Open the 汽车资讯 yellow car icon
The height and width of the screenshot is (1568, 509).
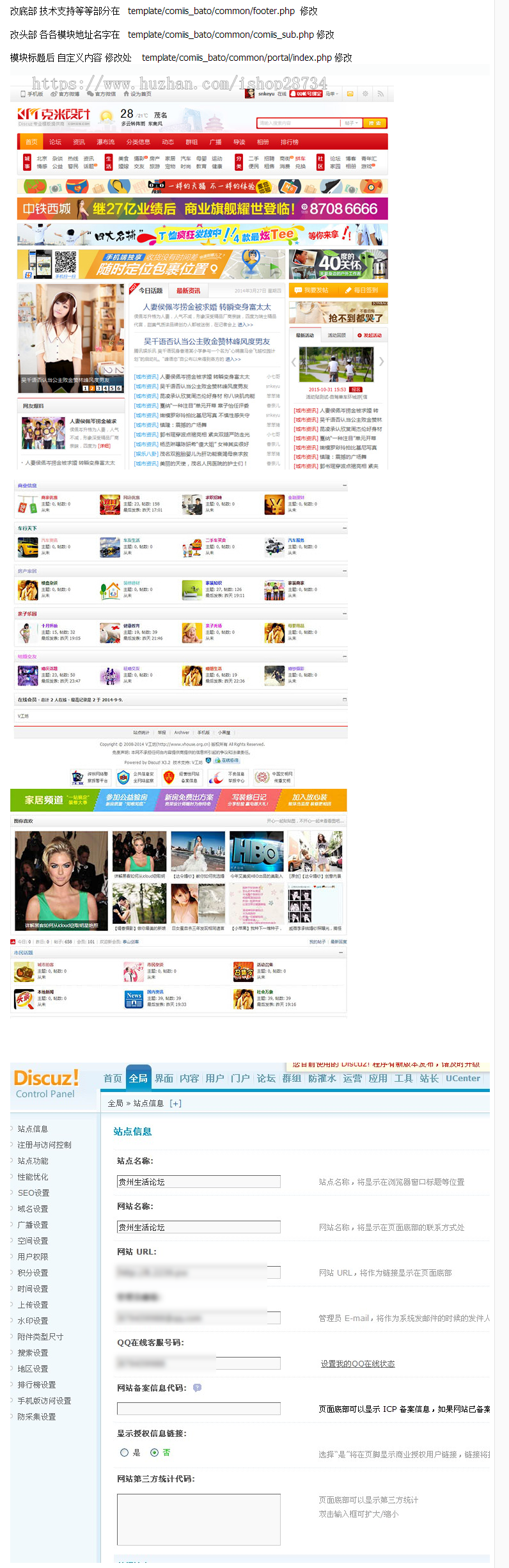pyautogui.click(x=27, y=548)
